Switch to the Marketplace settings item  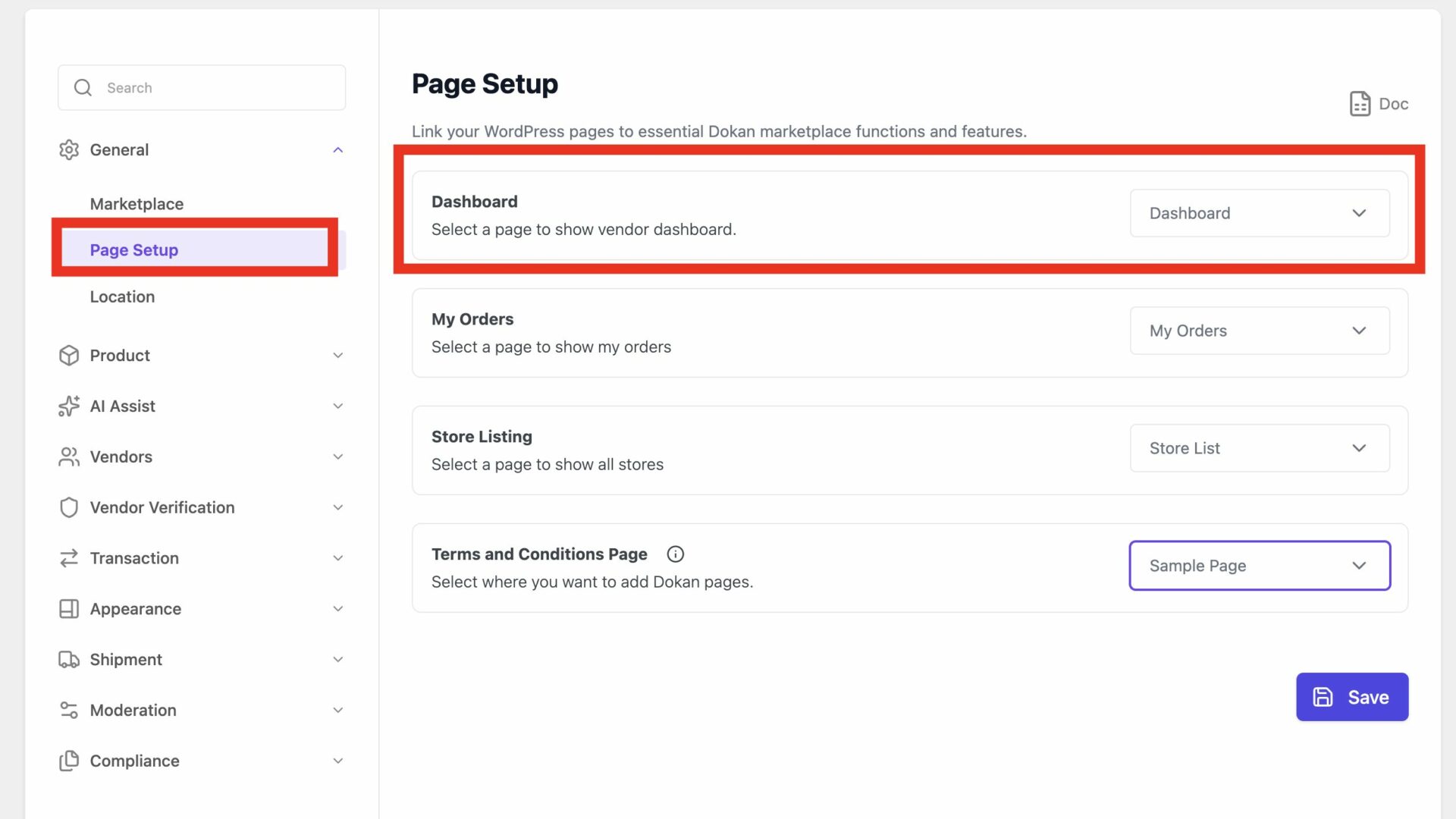pyautogui.click(x=136, y=203)
